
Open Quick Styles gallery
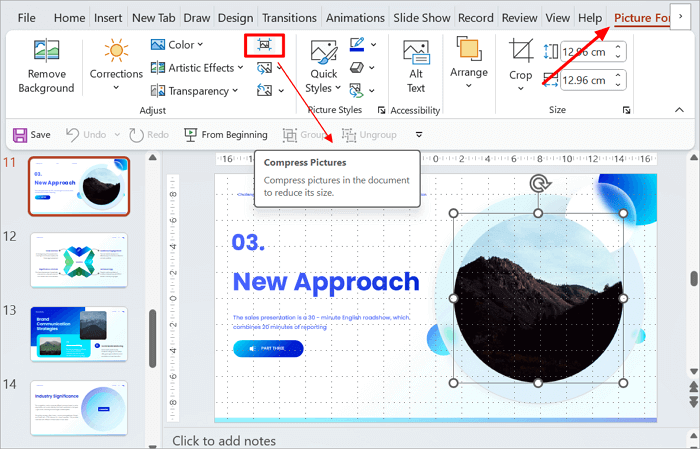(324, 65)
